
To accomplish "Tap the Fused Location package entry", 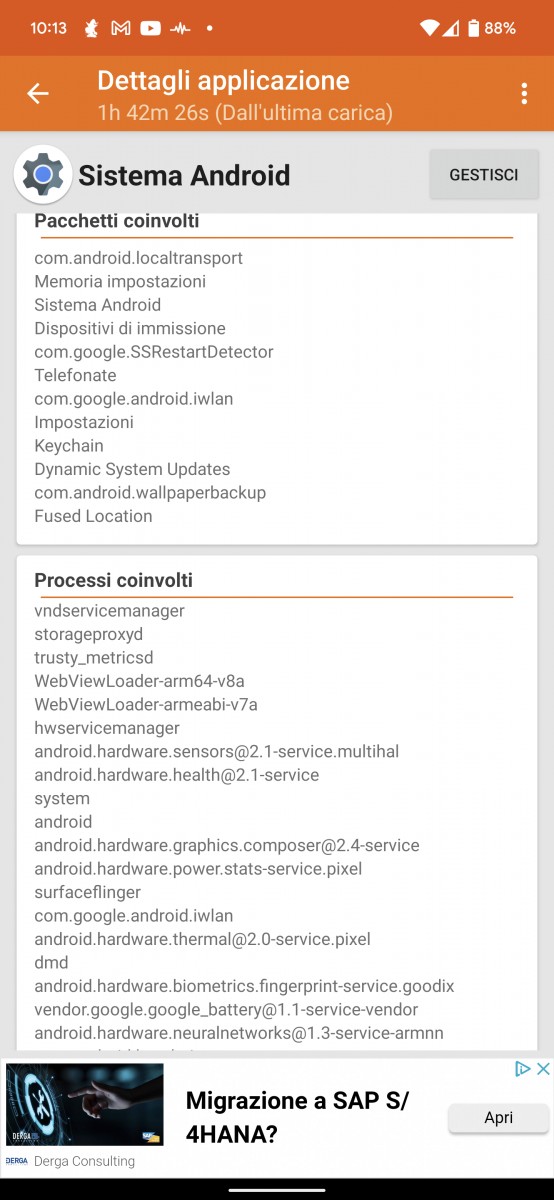I will point(93,516).
